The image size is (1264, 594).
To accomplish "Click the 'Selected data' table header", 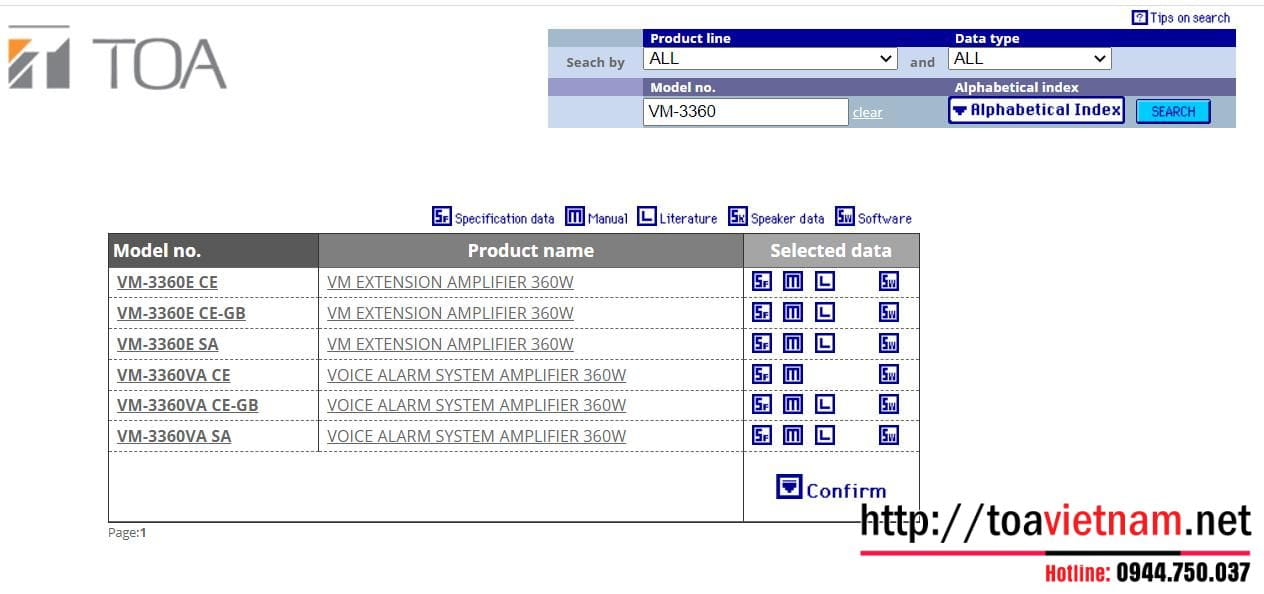I will click(x=831, y=251).
